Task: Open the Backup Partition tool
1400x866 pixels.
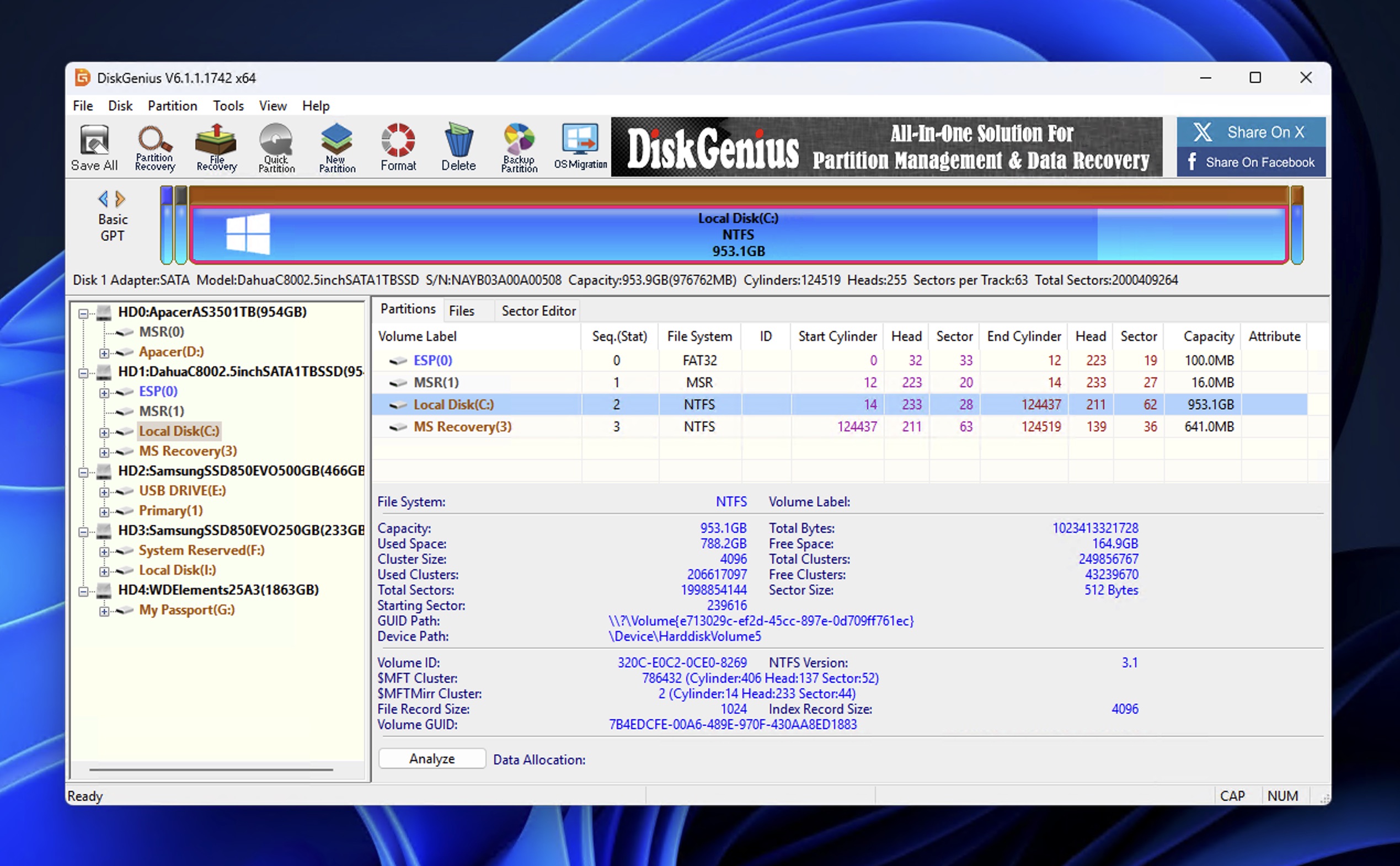Action: click(x=518, y=148)
